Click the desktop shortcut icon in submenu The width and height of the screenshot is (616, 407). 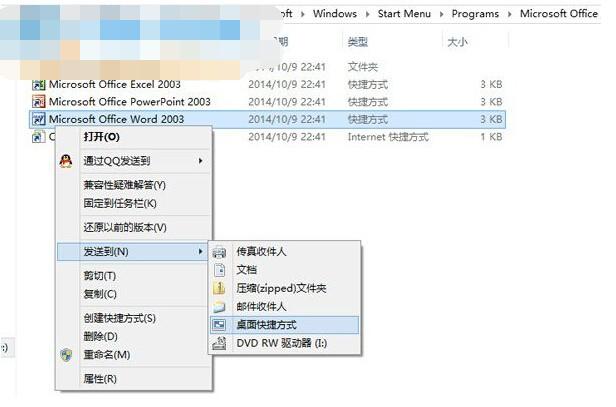click(219, 325)
